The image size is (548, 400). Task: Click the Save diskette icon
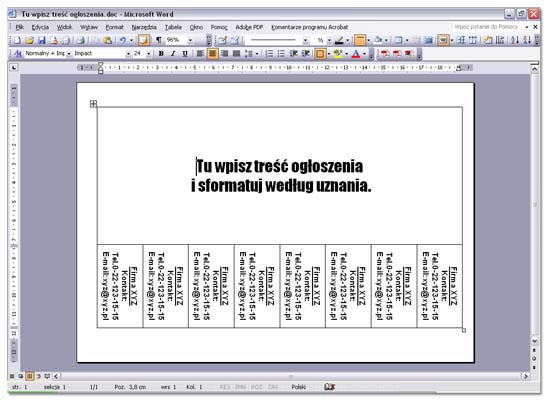pyautogui.click(x=42, y=41)
